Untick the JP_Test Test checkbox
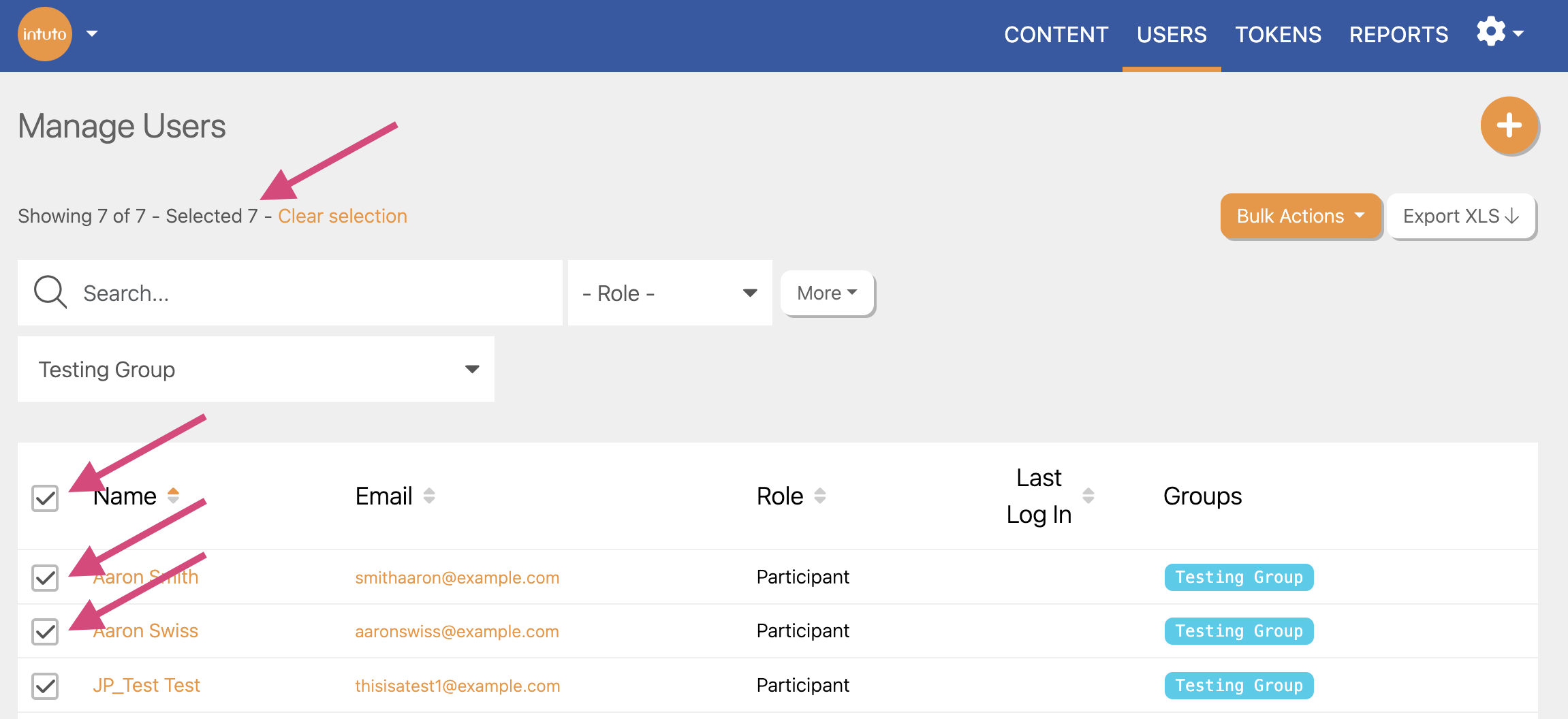 (45, 686)
